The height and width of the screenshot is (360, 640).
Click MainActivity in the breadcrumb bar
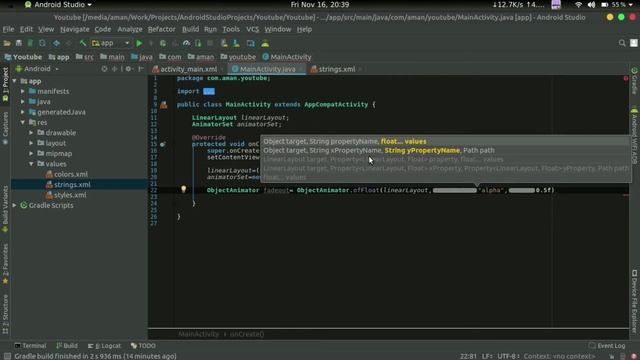[x=287, y=57]
